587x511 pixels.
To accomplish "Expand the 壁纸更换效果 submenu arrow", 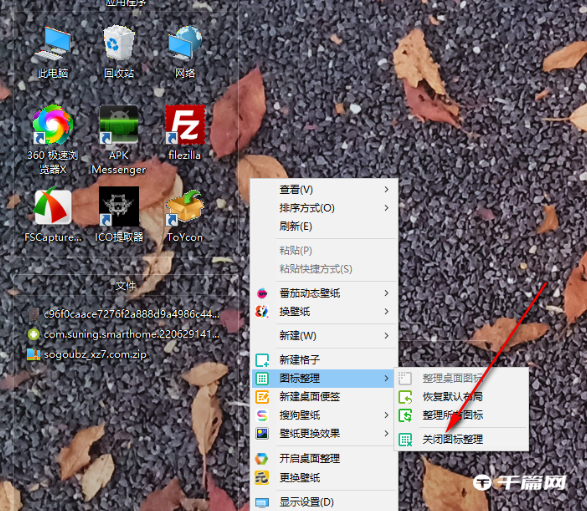I will click(386, 434).
